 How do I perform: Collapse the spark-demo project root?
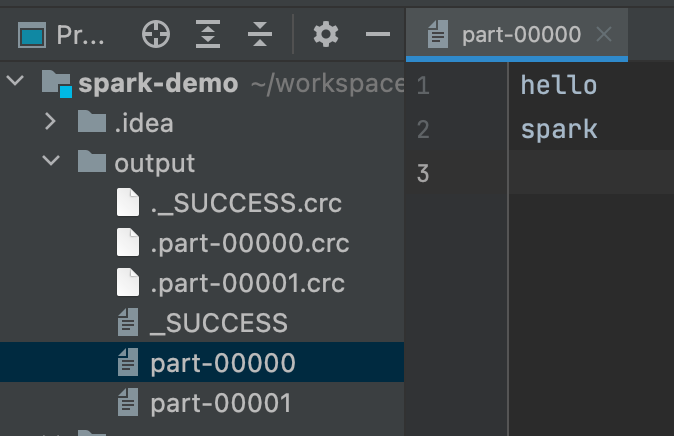(16, 82)
